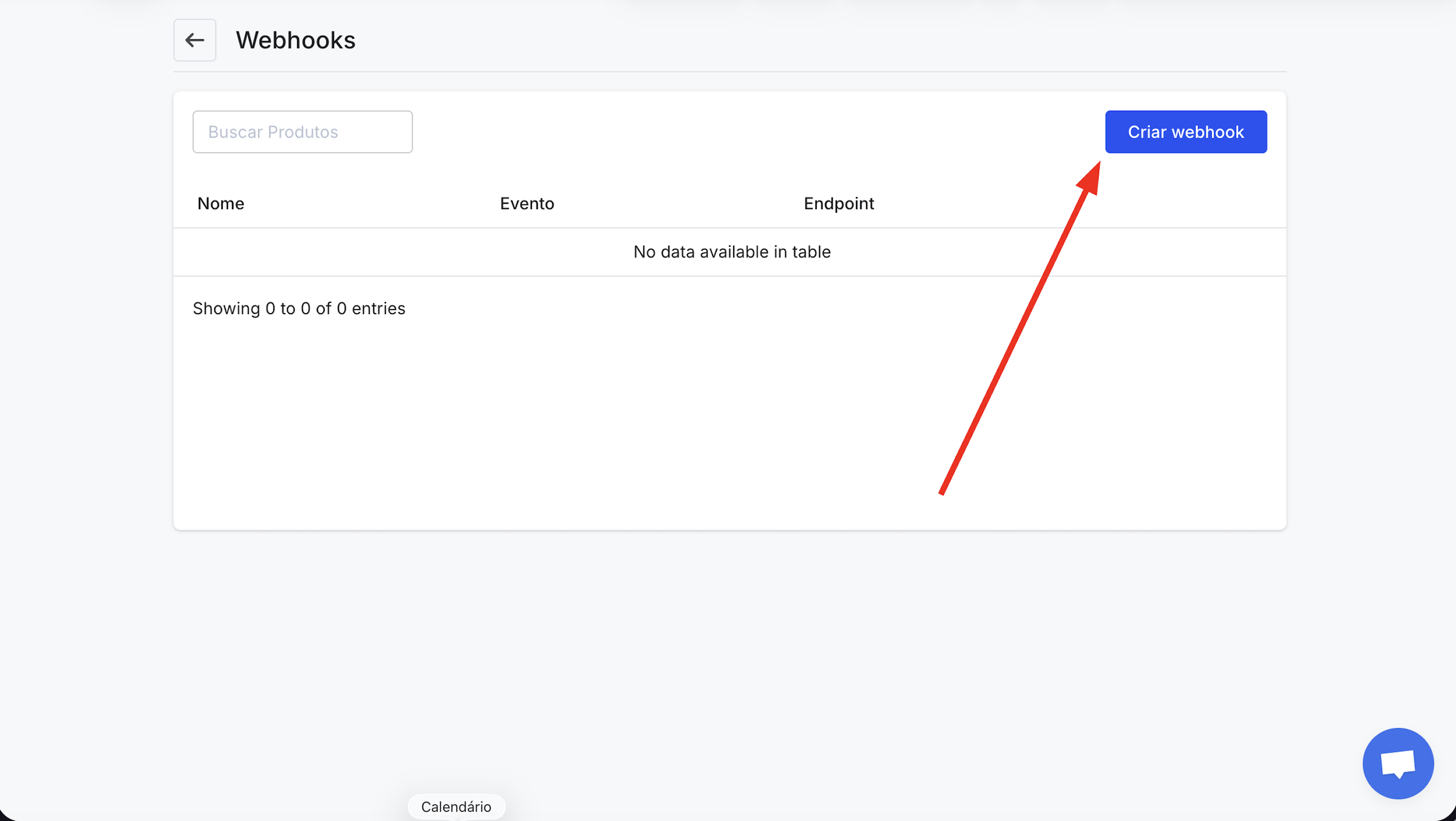Sort table by Evento column
This screenshot has height=821, width=1456.
tap(527, 203)
